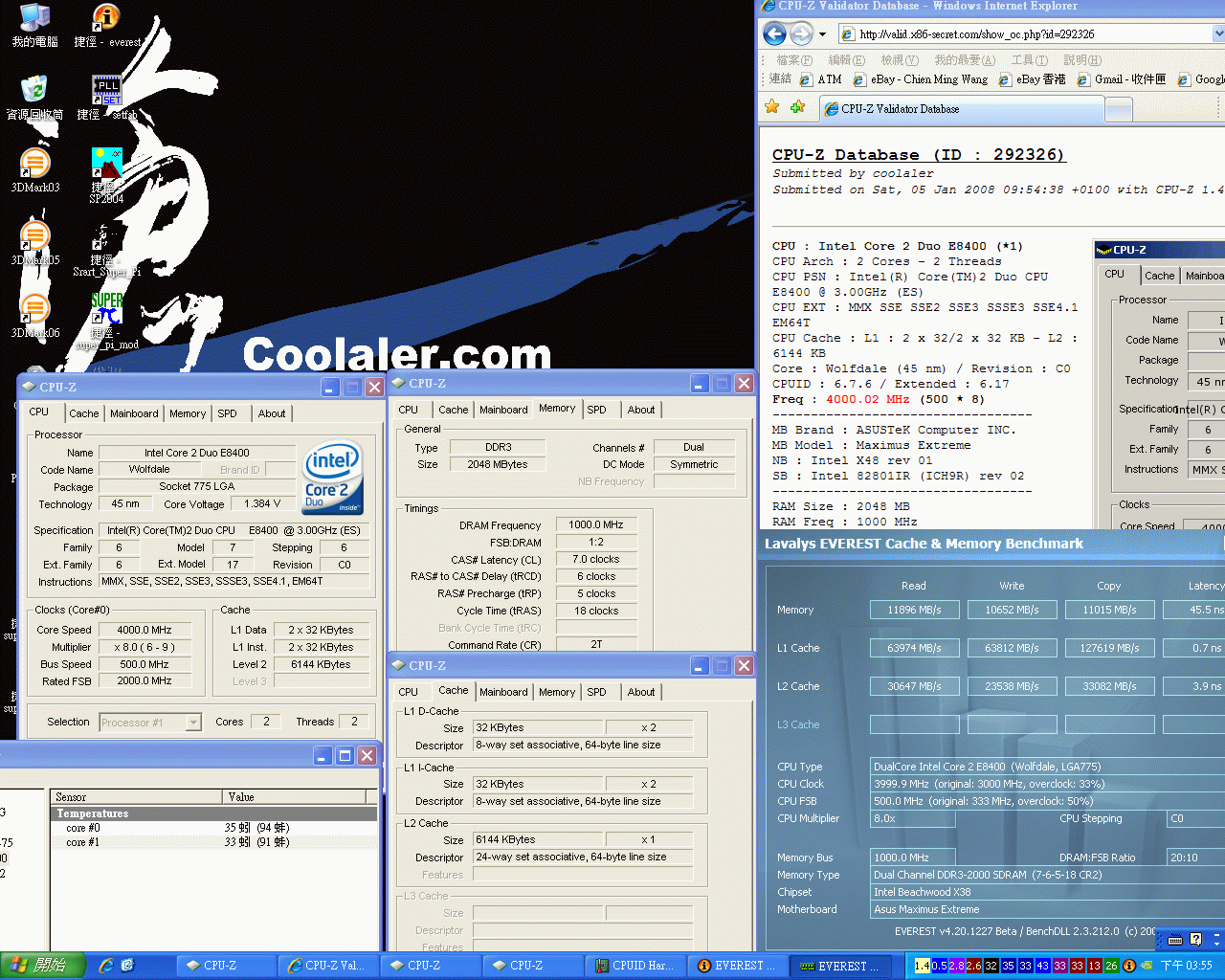1225x980 pixels.
Task: Open the 工具(T) menu in Internet Explorer
Action: [x=1029, y=60]
